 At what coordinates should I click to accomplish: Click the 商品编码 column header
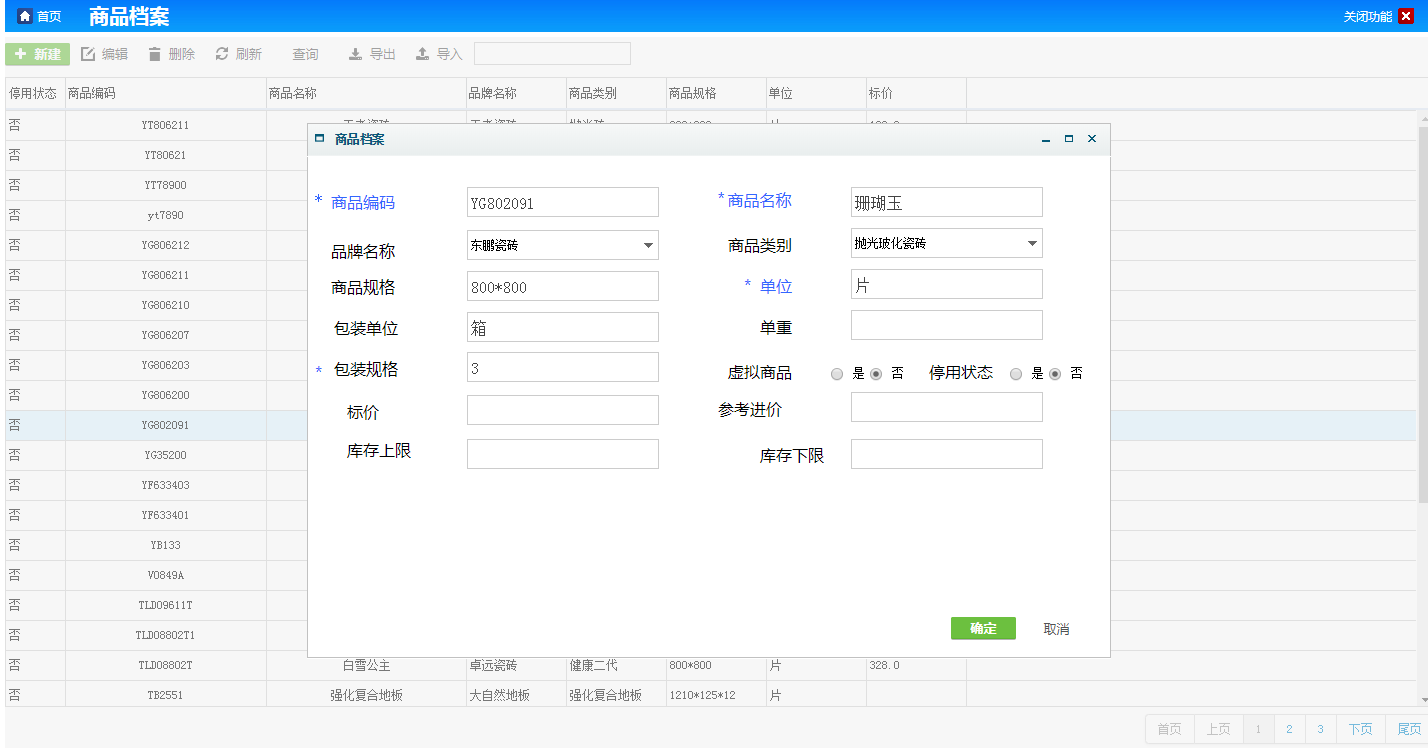point(166,93)
